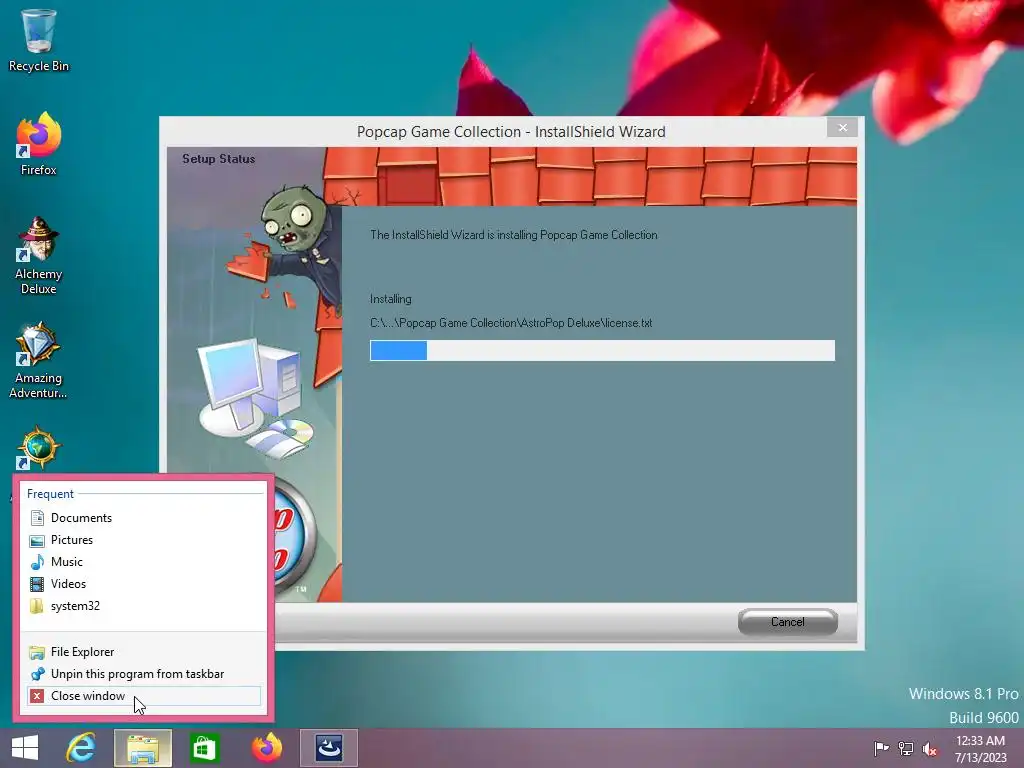Click the File Explorer taskbar icon
Screen dimensions: 1024x768
(143, 748)
